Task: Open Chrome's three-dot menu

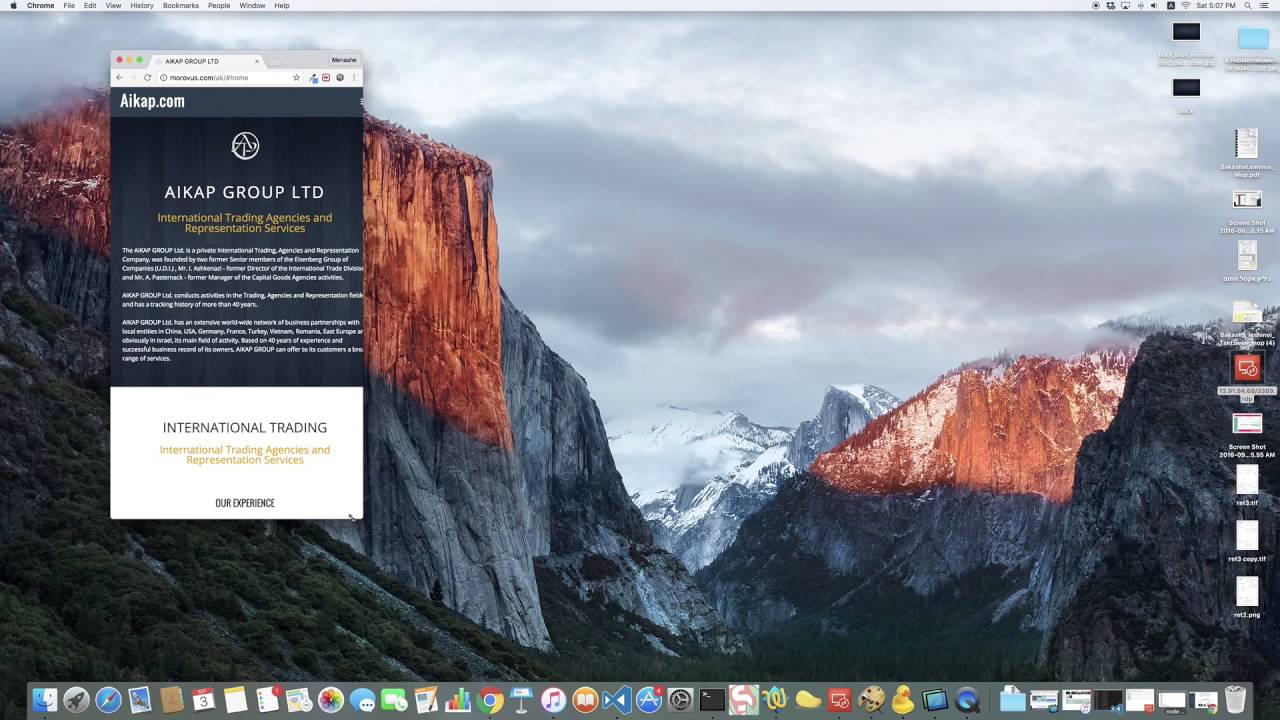Action: pos(354,77)
